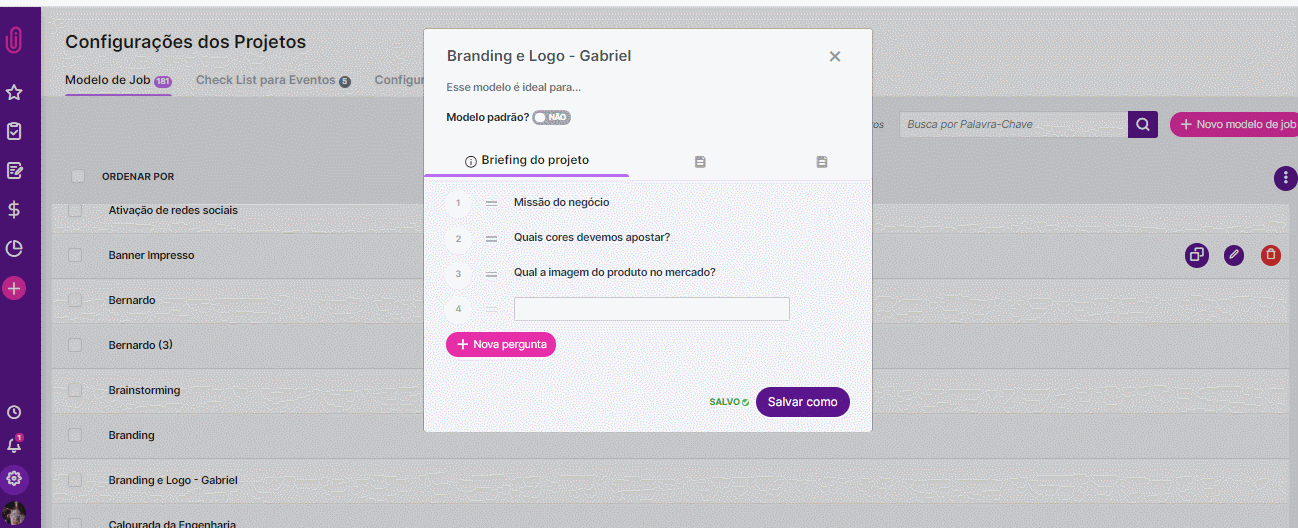Click the keyword search magnifier button
1298x528 pixels.
[1142, 124]
